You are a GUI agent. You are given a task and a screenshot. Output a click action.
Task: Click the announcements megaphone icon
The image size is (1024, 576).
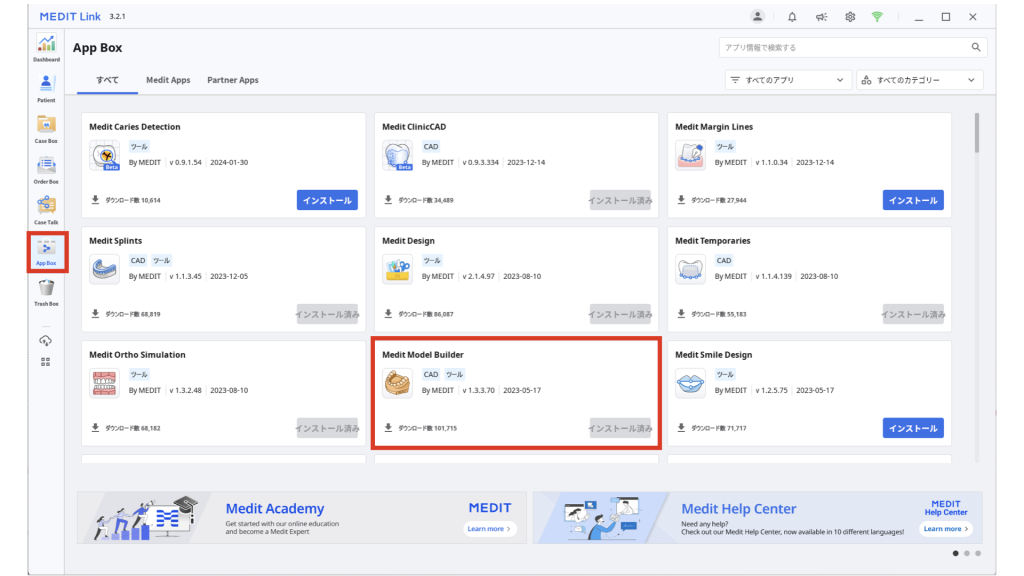tap(822, 16)
